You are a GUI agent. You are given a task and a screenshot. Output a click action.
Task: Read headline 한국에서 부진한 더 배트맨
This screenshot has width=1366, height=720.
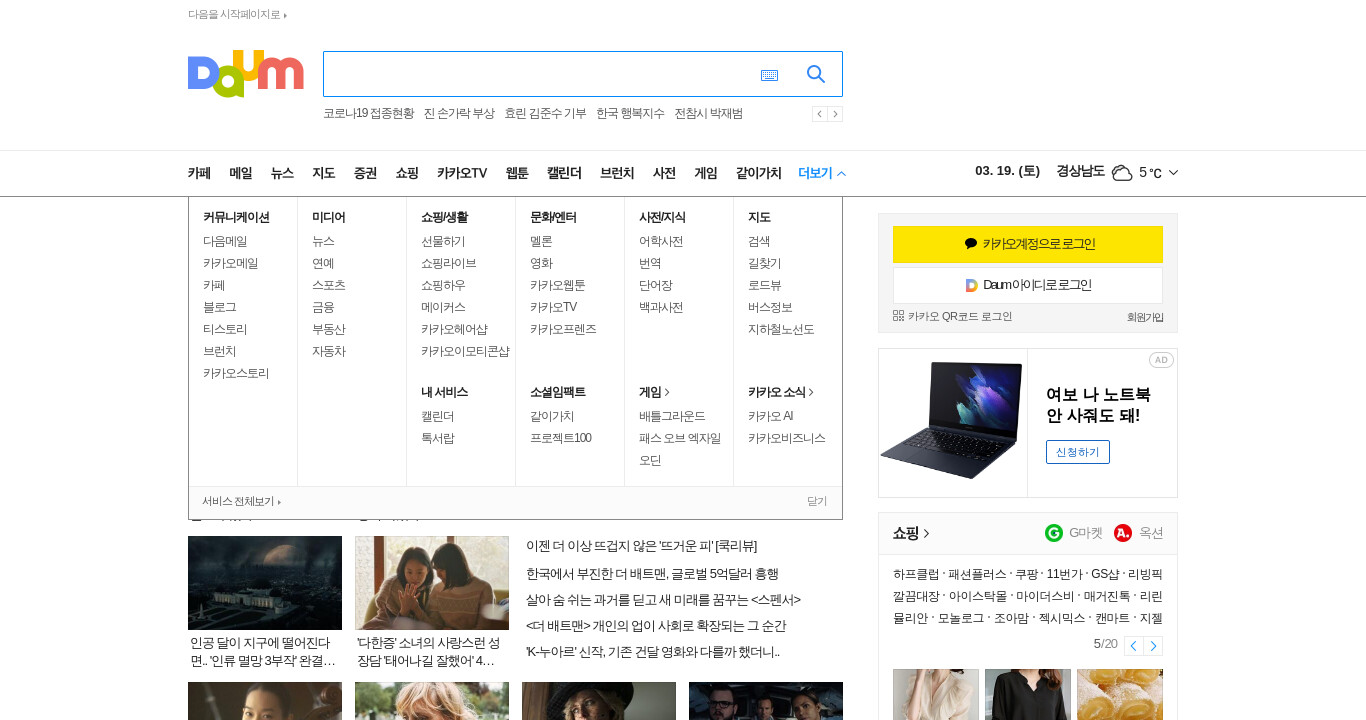(x=652, y=574)
